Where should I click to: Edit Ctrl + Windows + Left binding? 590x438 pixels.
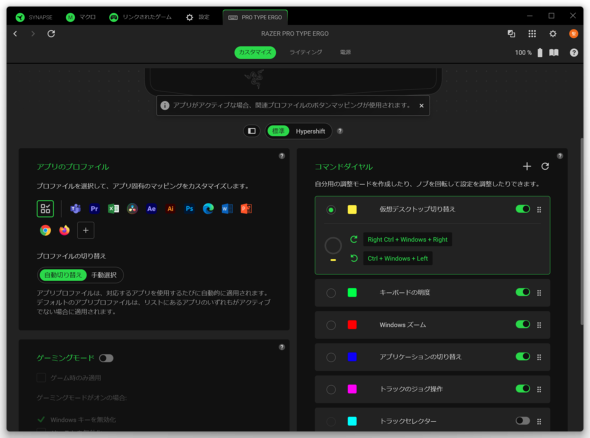click(398, 259)
